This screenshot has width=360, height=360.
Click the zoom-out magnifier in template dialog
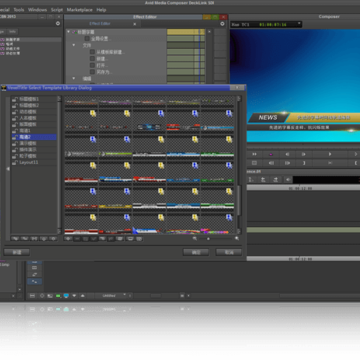[x=195, y=238]
